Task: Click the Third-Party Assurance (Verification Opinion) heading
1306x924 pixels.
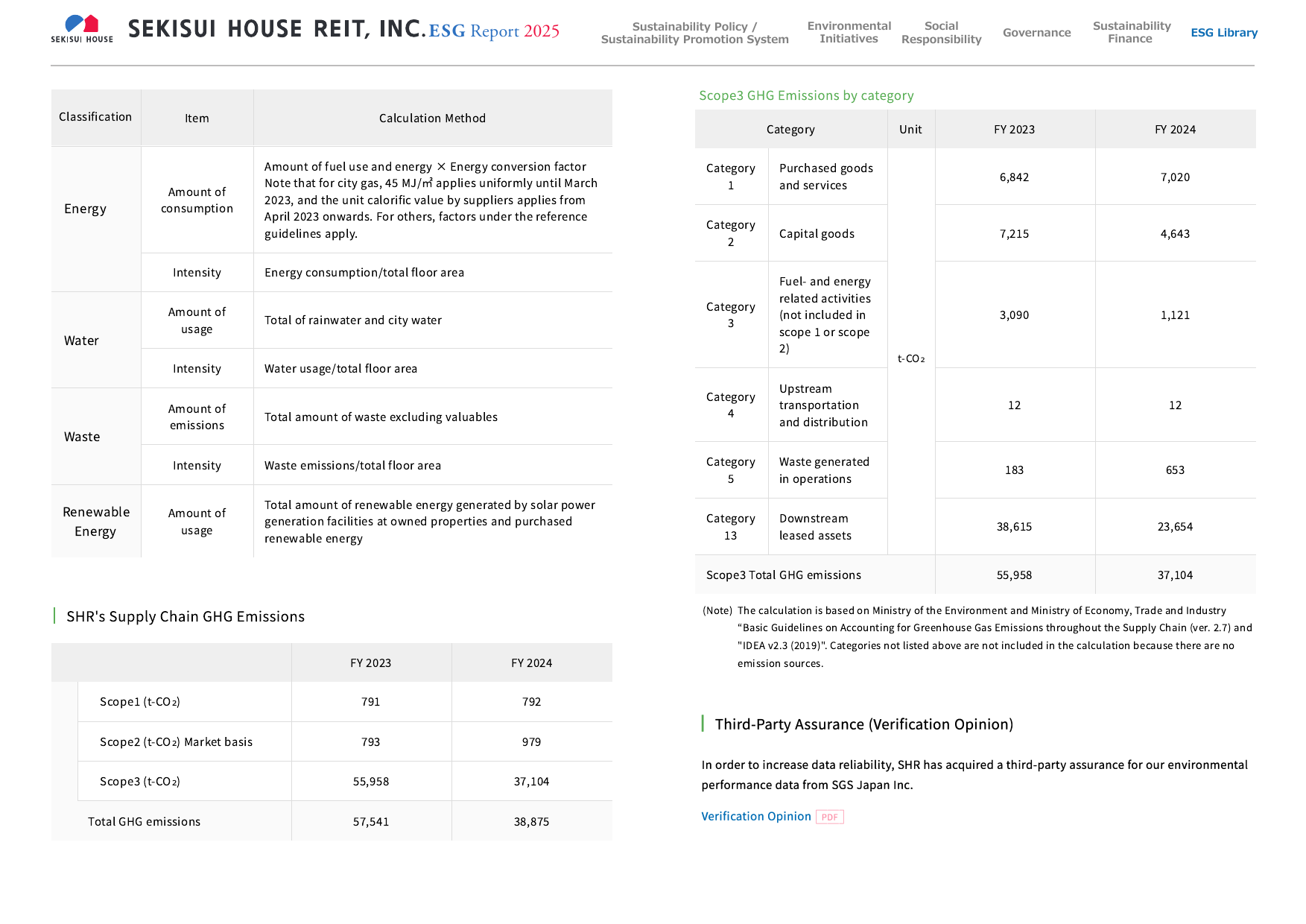Action: coord(864,724)
